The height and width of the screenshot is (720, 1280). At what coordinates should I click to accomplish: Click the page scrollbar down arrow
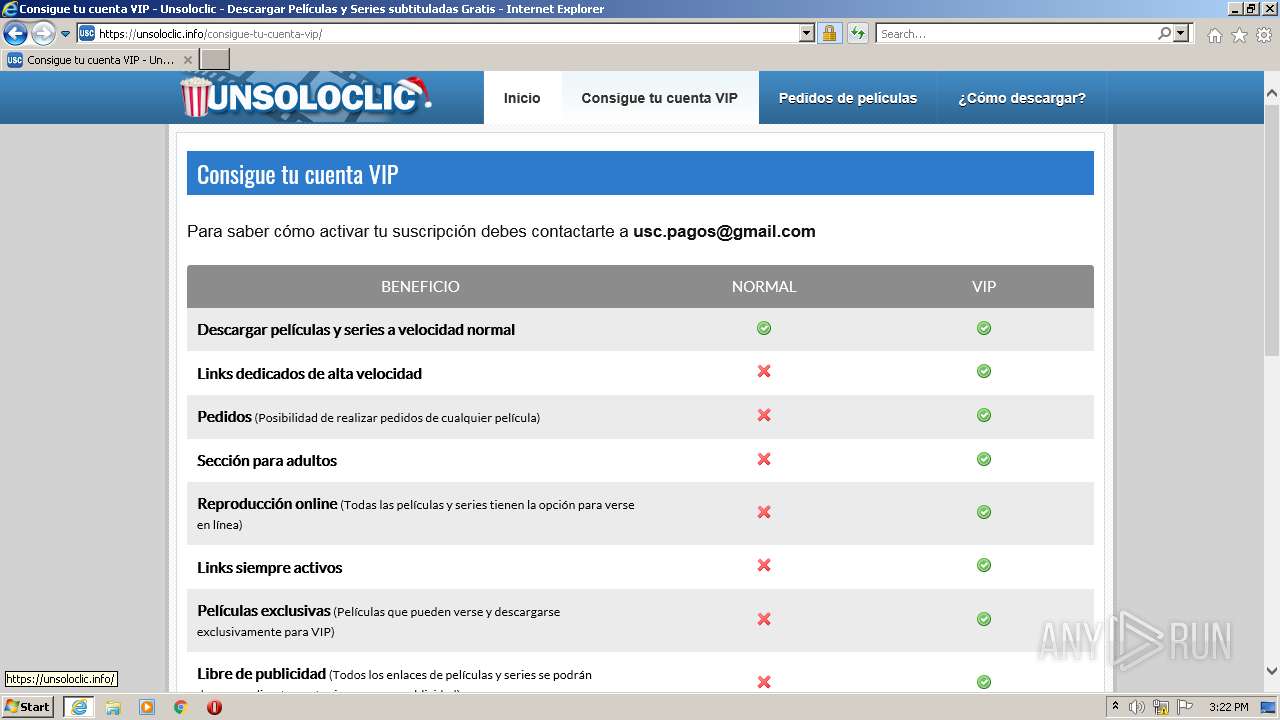point(1272,671)
